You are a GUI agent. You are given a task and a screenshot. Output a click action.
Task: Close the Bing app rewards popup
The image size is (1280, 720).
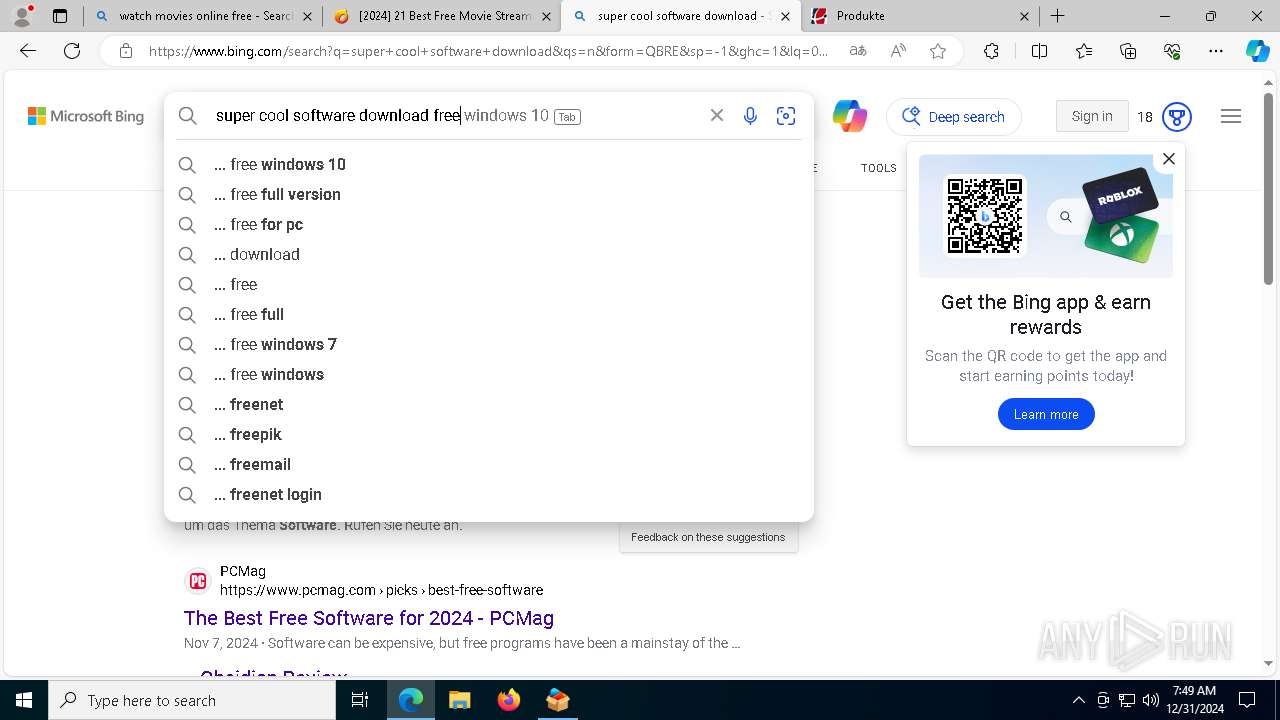coord(1168,159)
